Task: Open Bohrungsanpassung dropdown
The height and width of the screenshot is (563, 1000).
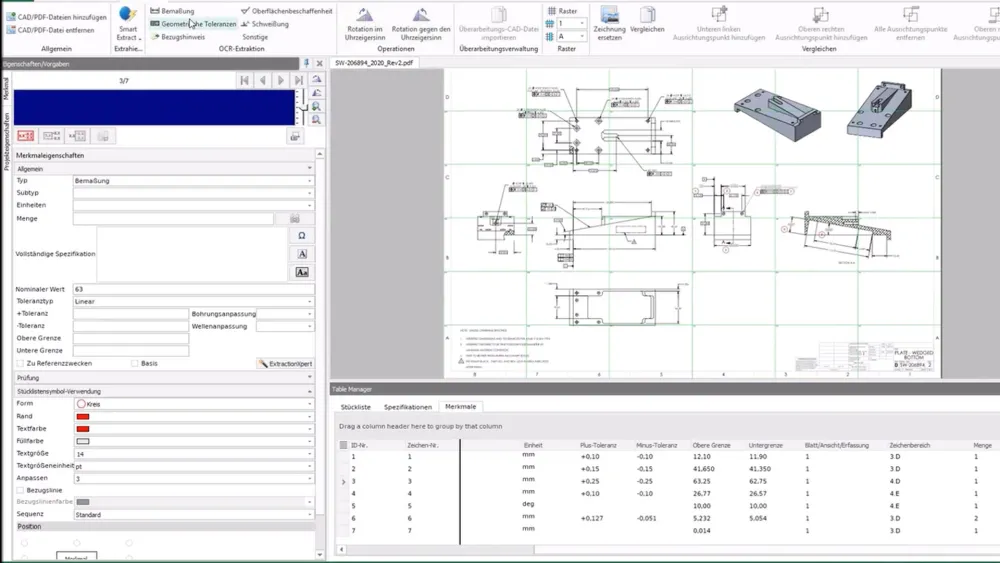Action: (x=309, y=314)
